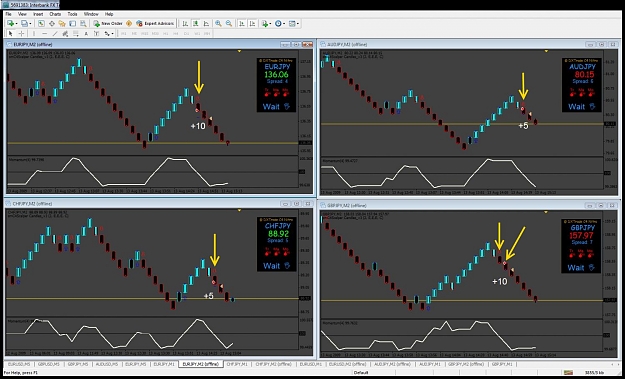Expand the Indicators dropdown arrow
Image resolution: width=625 pixels, height=379 pixels.
270,24
